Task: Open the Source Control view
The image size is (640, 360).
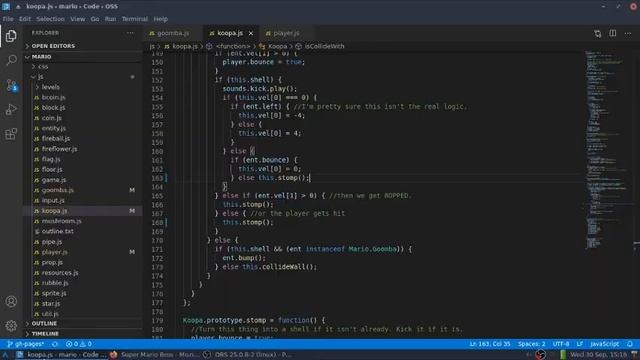Action: tap(11, 85)
